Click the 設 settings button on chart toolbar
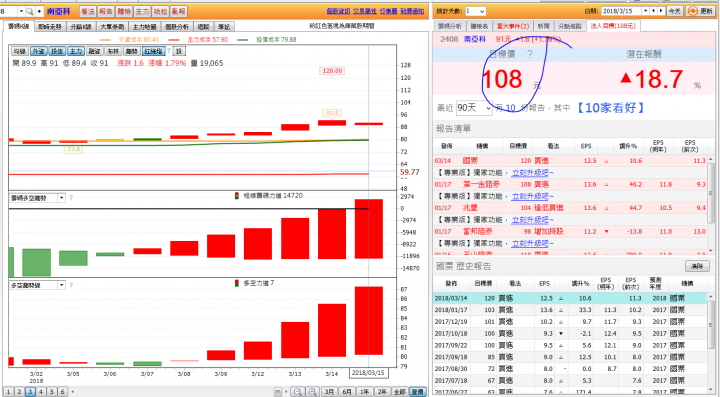Screen dimensions: 720x397 click(179, 51)
